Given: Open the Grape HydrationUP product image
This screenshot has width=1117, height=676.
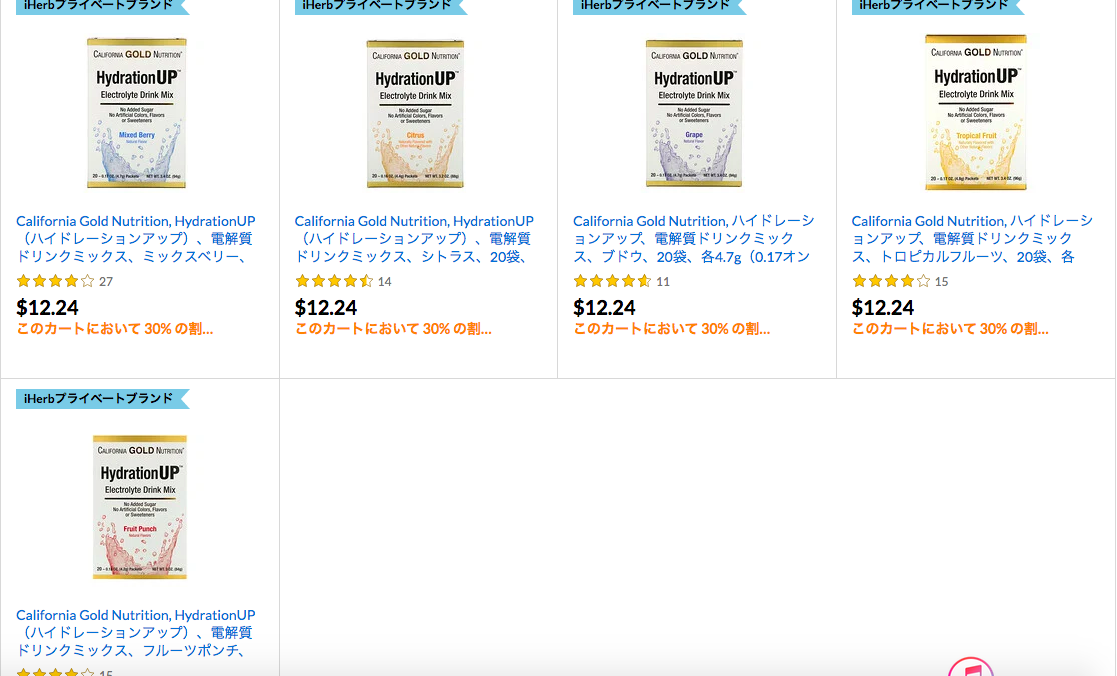Looking at the screenshot, I should tap(694, 113).
